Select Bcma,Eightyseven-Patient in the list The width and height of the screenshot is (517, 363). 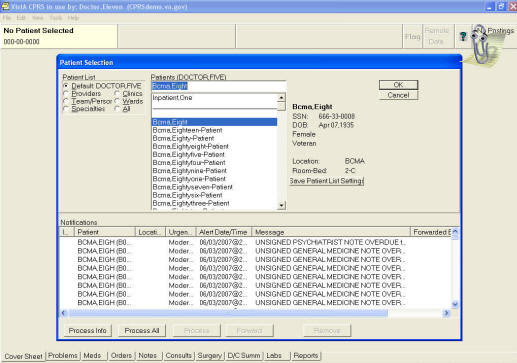[x=214, y=187]
